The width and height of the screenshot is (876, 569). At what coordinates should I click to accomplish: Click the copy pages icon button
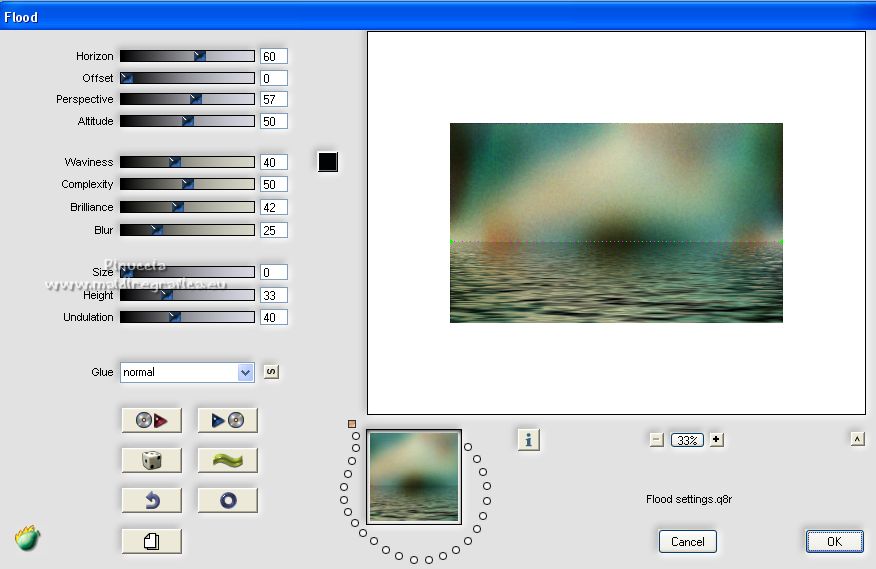coord(151,541)
